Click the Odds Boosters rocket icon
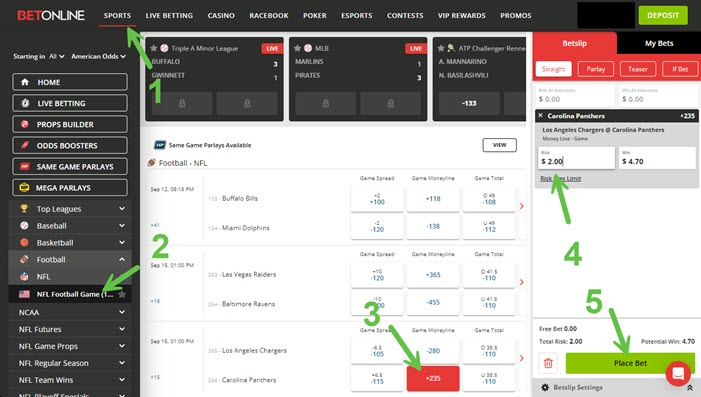The width and height of the screenshot is (701, 397). (25, 145)
